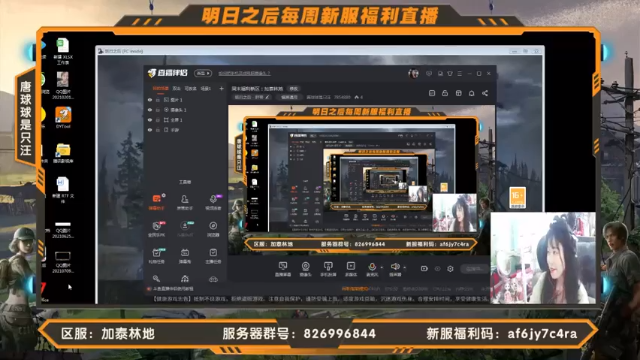Expand speaker options arrow

click(x=404, y=268)
